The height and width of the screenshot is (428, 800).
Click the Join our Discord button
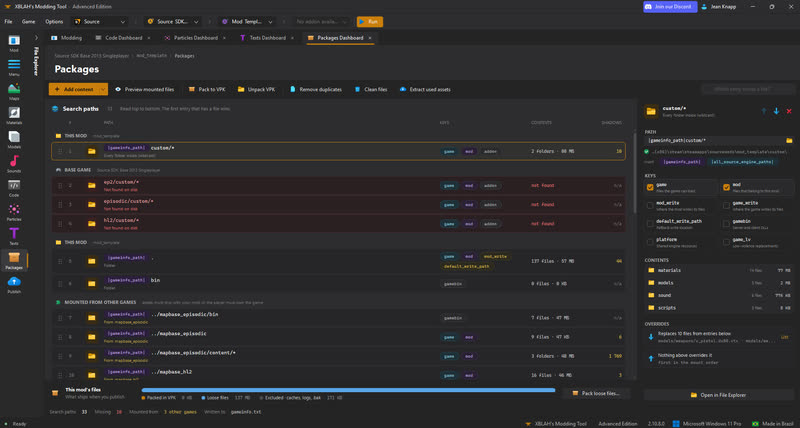(669, 7)
